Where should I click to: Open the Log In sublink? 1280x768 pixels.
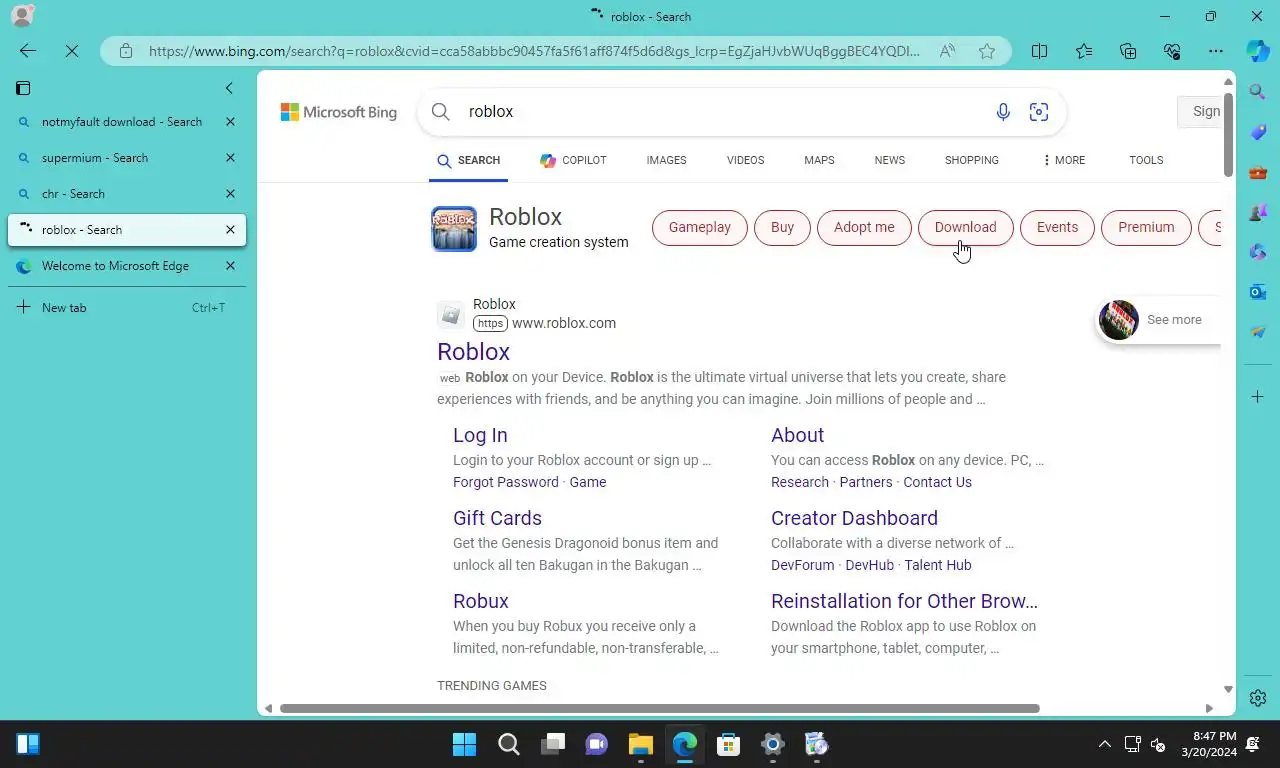480,435
